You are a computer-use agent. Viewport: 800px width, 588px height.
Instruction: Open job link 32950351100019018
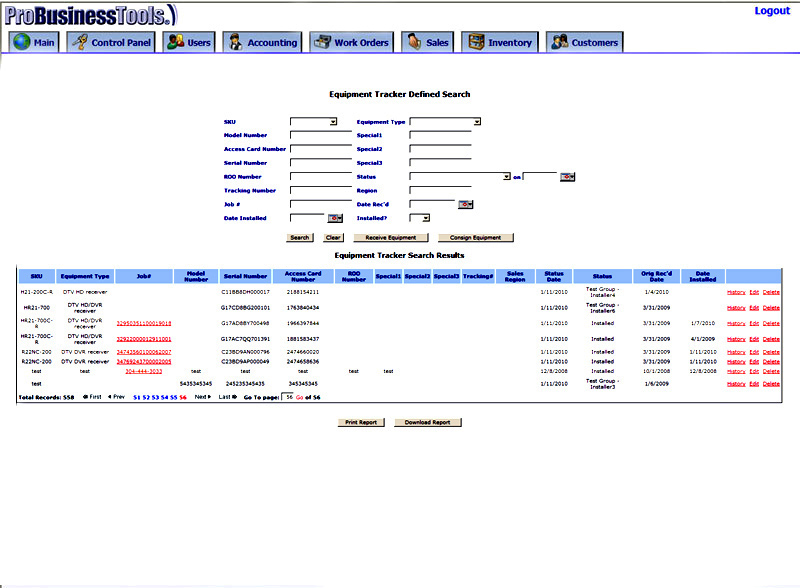click(144, 323)
